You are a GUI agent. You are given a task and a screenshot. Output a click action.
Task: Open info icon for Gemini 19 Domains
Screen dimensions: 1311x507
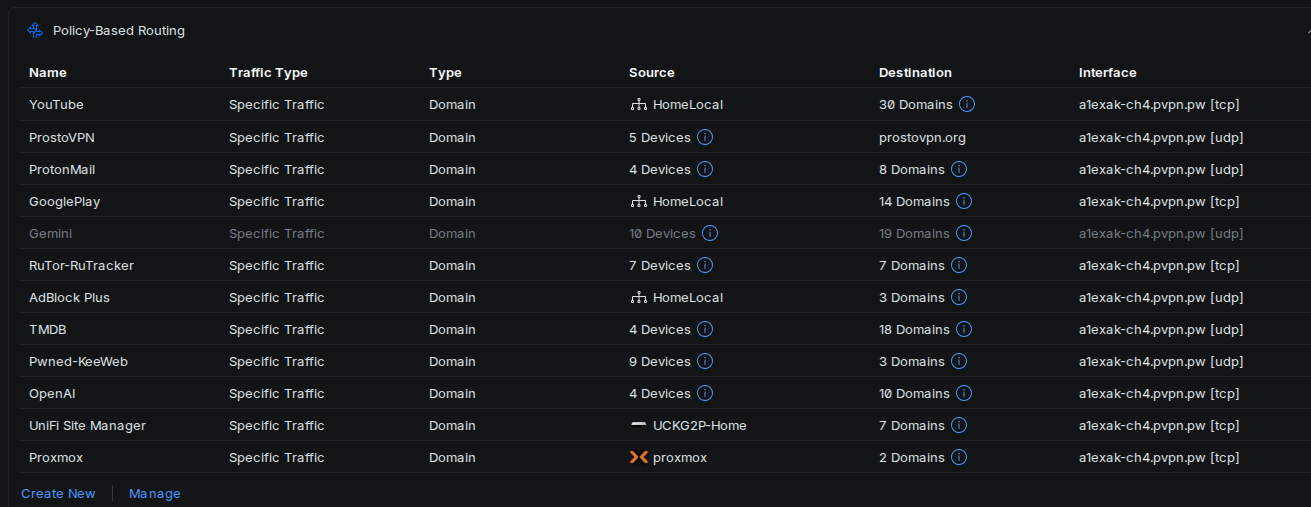click(964, 233)
